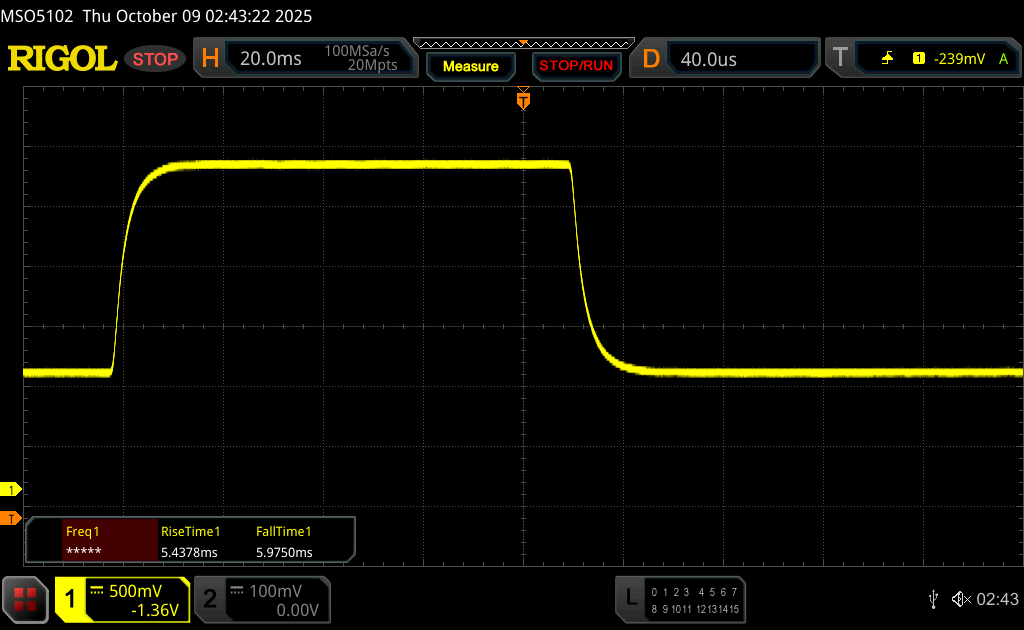Click the orange trigger position marker above waveform

[x=523, y=100]
